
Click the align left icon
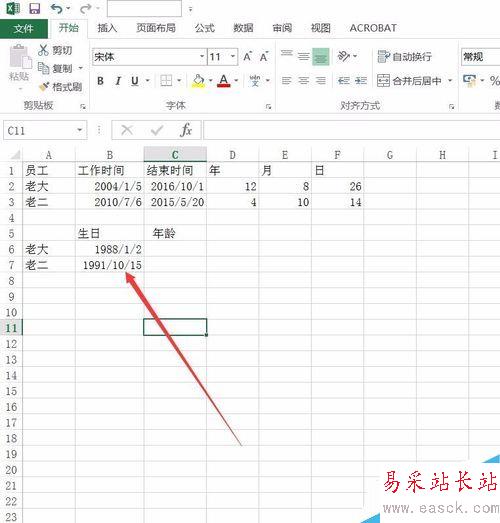[x=287, y=80]
